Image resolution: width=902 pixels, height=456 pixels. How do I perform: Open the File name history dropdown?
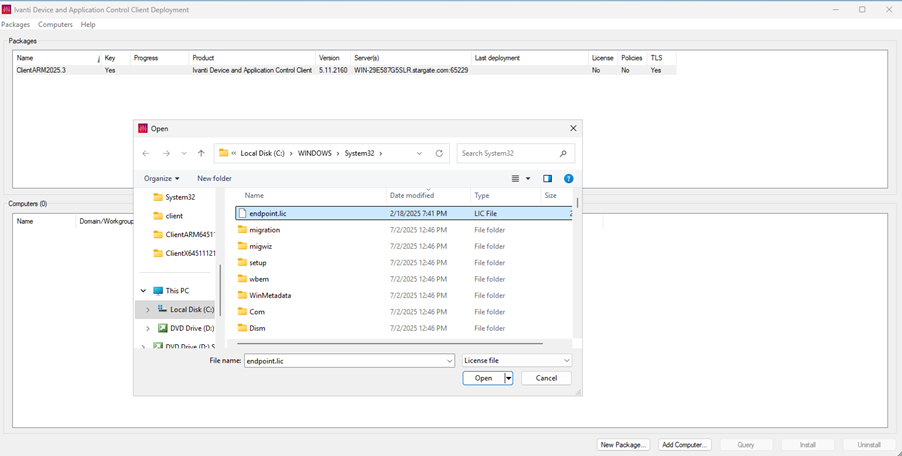(x=450, y=361)
